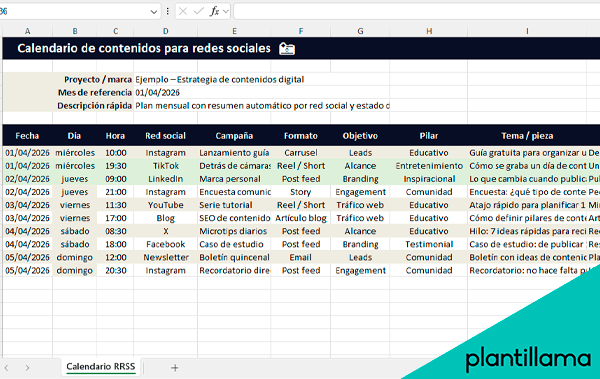Screen dimensions: 600x379
Task: Select the 'Marca personal' campaign cell
Action: [x=234, y=179]
